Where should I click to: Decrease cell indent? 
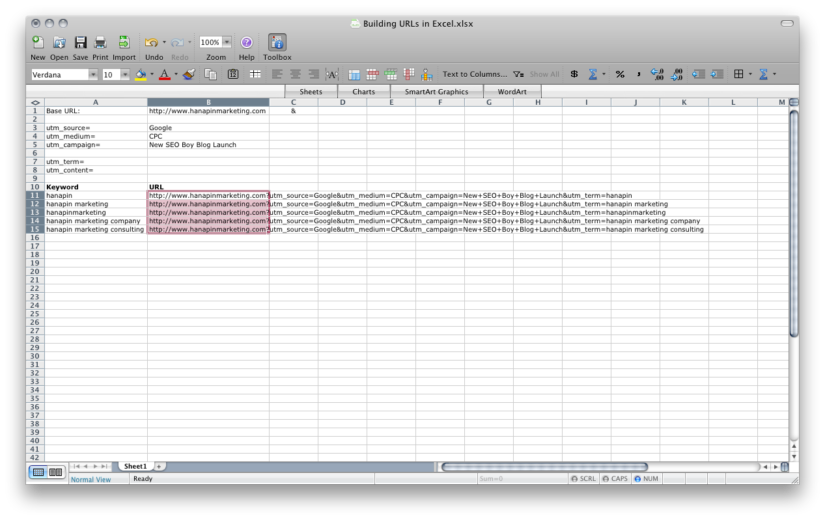click(x=698, y=75)
